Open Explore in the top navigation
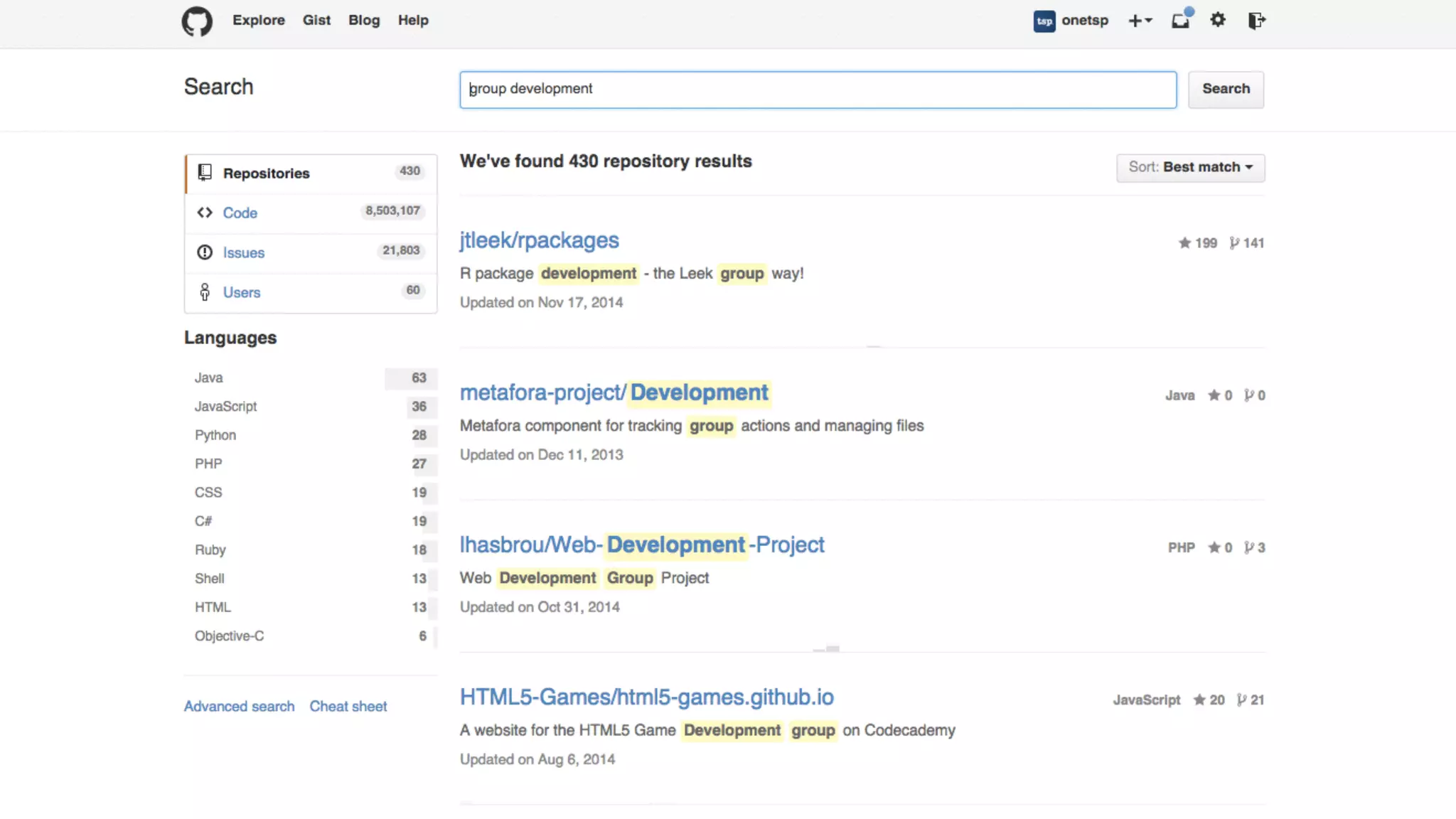 (258, 20)
